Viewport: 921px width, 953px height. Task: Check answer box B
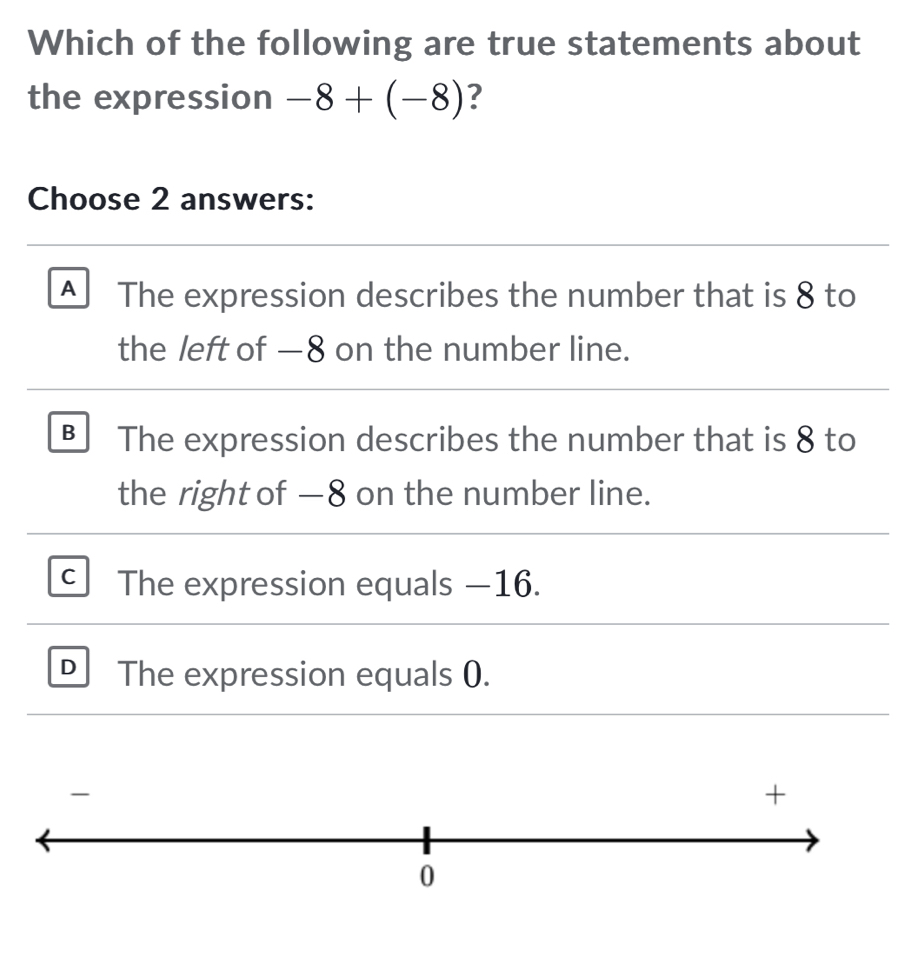click(68, 436)
